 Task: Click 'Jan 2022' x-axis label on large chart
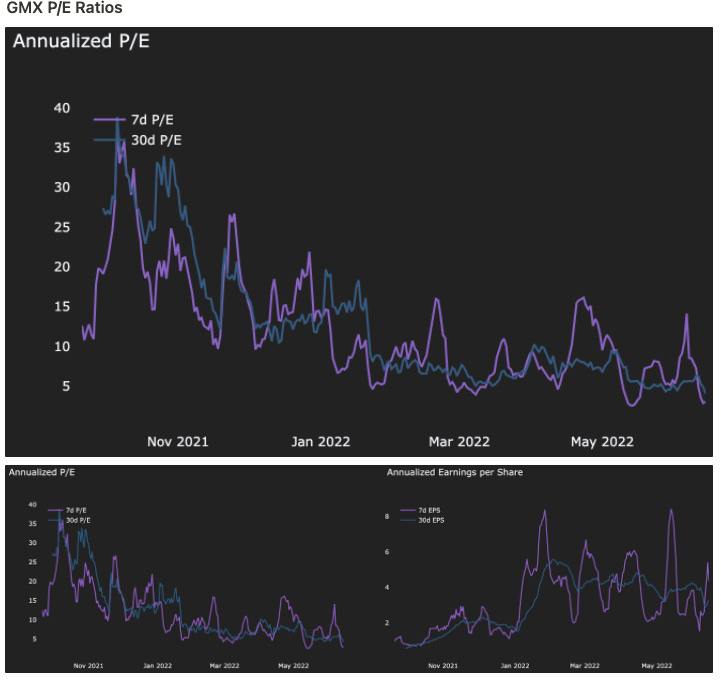(x=320, y=442)
